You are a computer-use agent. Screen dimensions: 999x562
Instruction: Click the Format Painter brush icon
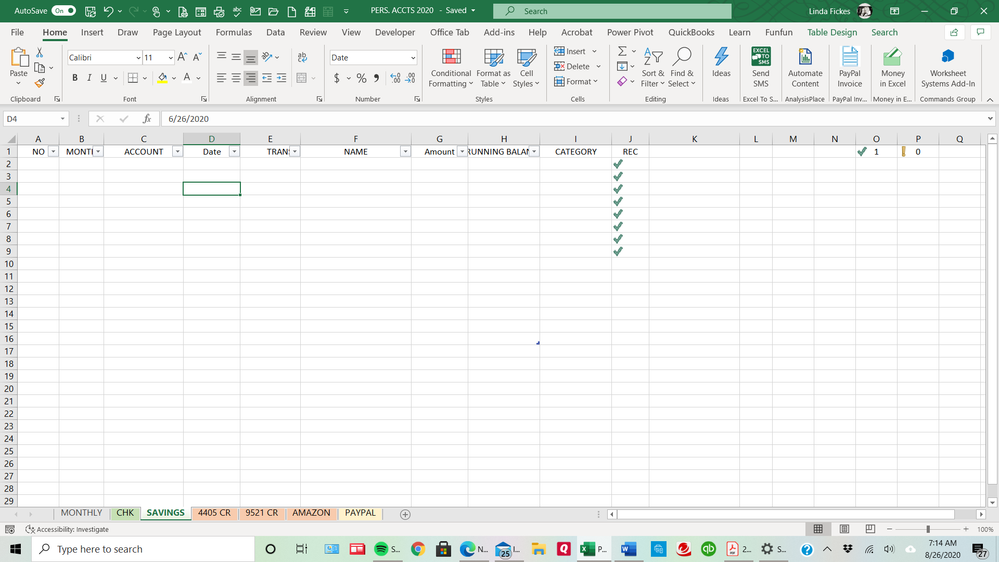click(40, 83)
